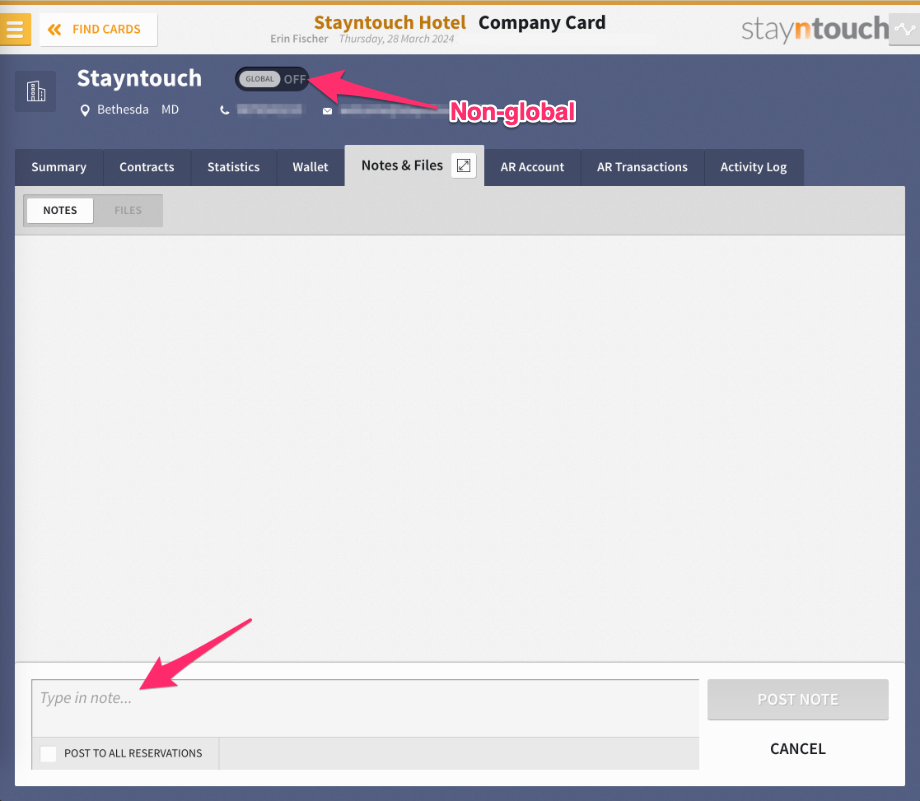The height and width of the screenshot is (801, 920).
Task: Toggle the Global switch on
Action: click(272, 79)
